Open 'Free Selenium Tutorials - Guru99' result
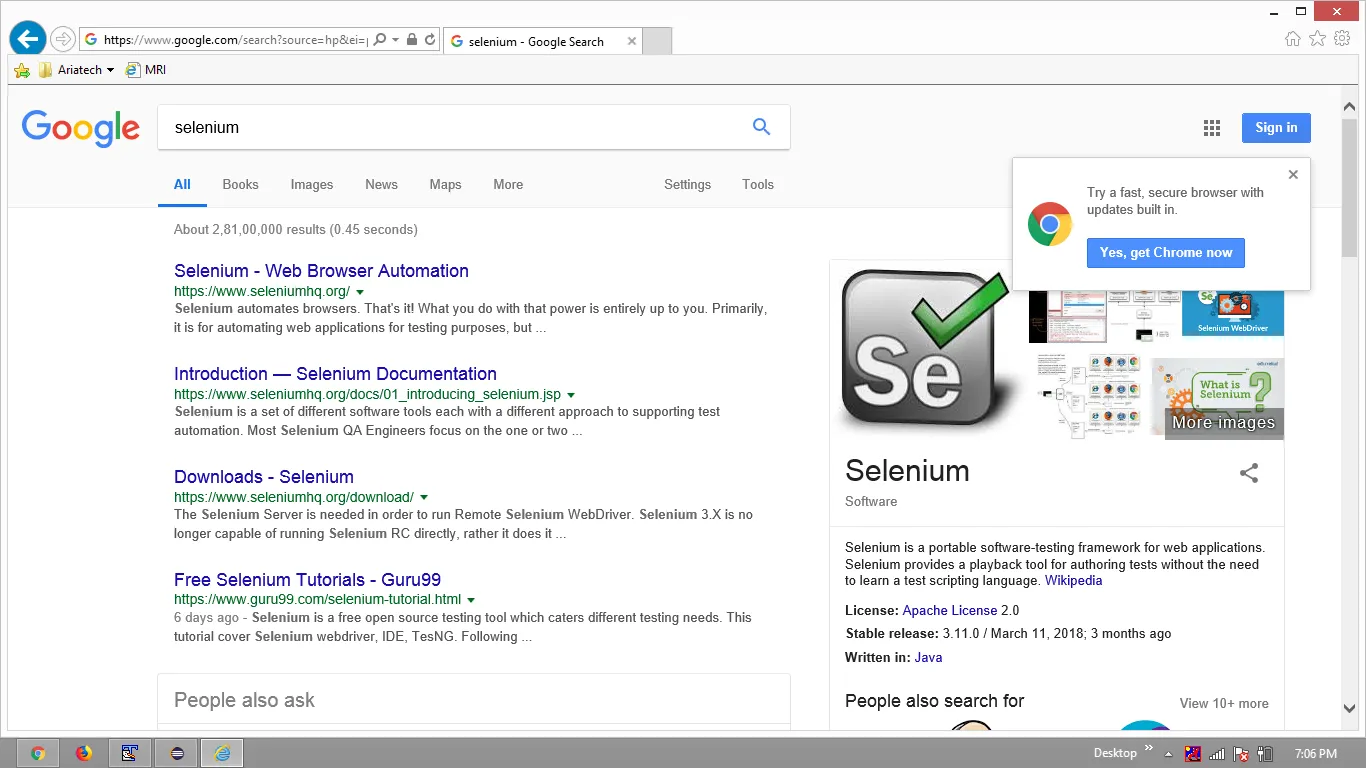 pos(307,580)
